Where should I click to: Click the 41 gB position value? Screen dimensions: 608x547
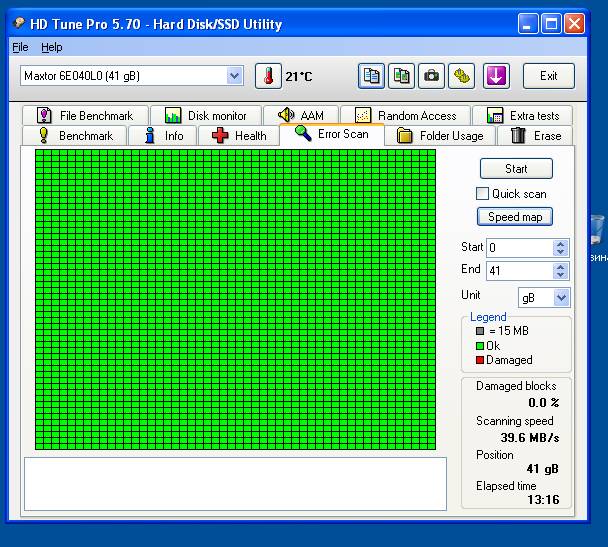coord(542,469)
